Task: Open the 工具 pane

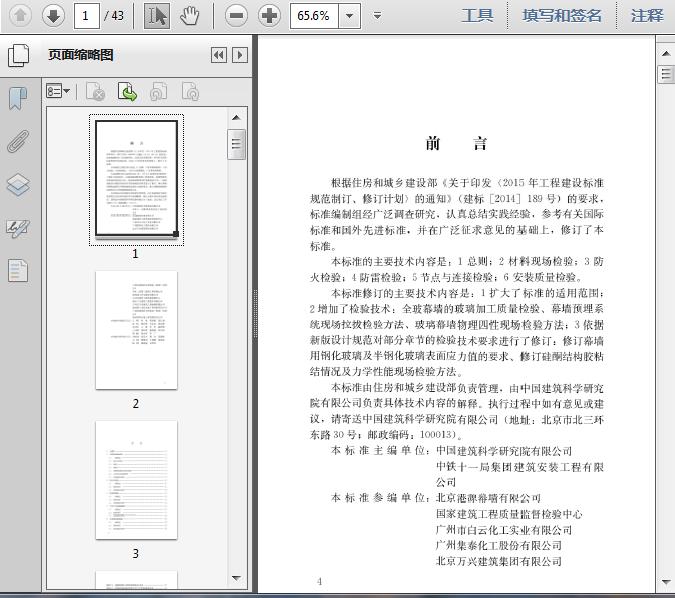Action: coord(477,15)
